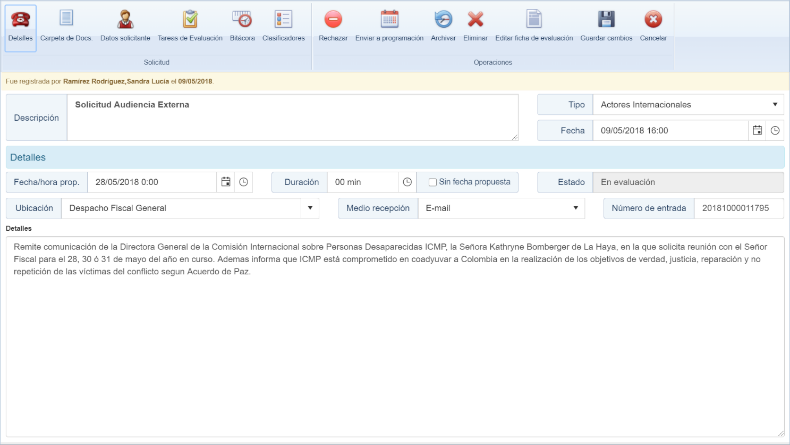Expand the Tipo dropdown arrow
790x445 pixels.
[x=775, y=105]
